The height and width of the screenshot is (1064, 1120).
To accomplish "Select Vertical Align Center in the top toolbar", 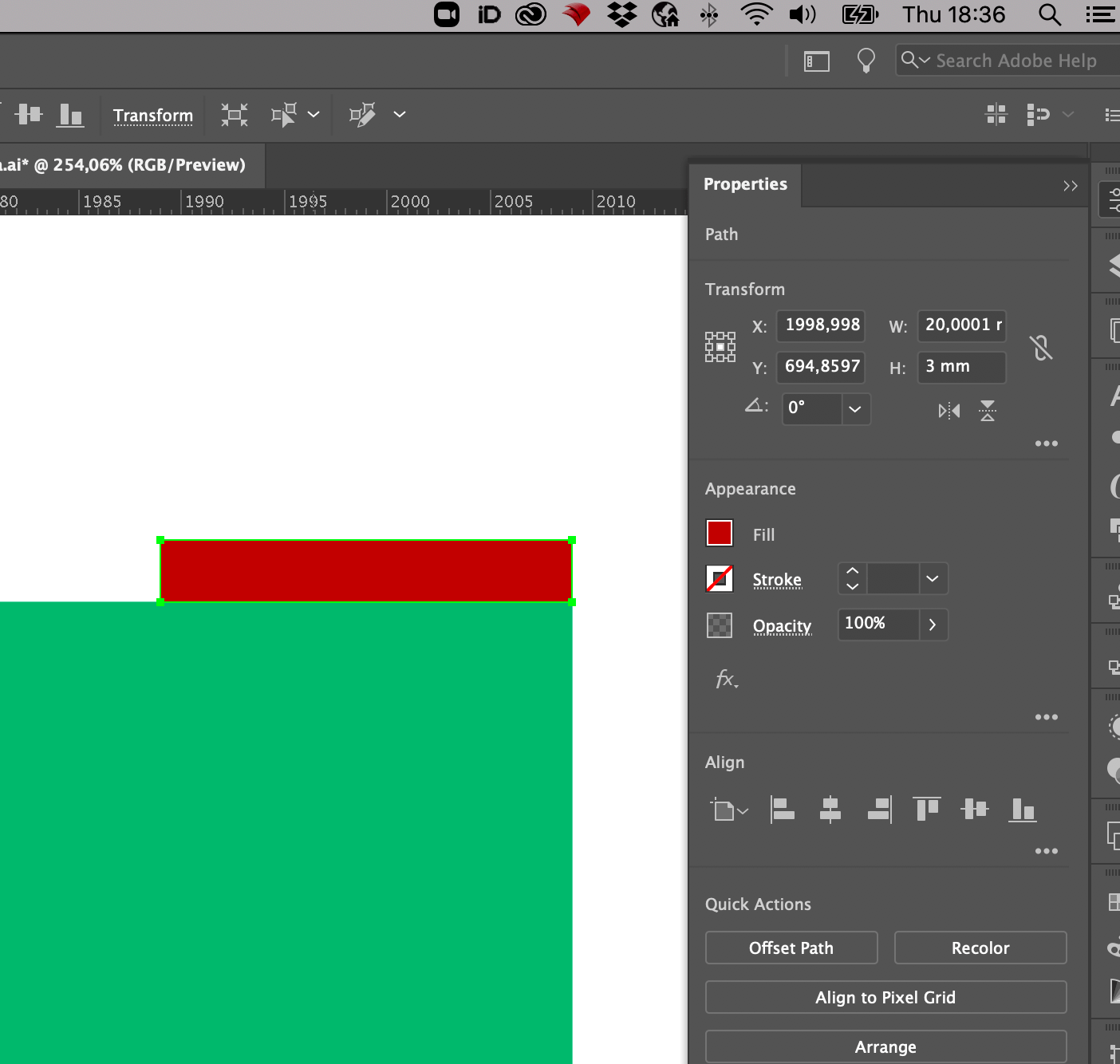I will (x=28, y=115).
